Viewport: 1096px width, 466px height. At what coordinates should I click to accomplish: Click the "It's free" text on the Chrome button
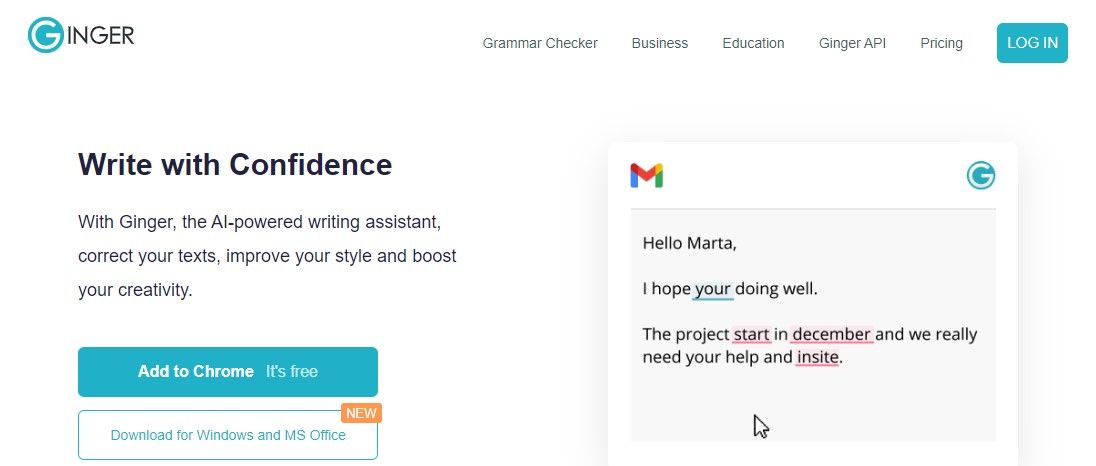[x=291, y=372]
